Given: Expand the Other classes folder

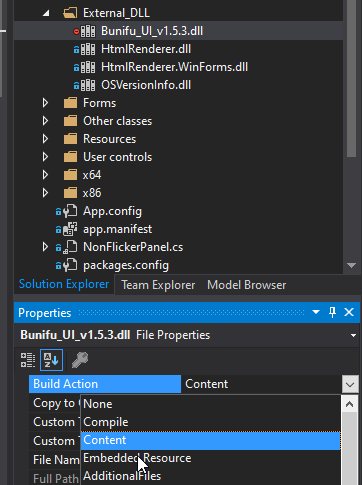Looking at the screenshot, I should [46, 121].
